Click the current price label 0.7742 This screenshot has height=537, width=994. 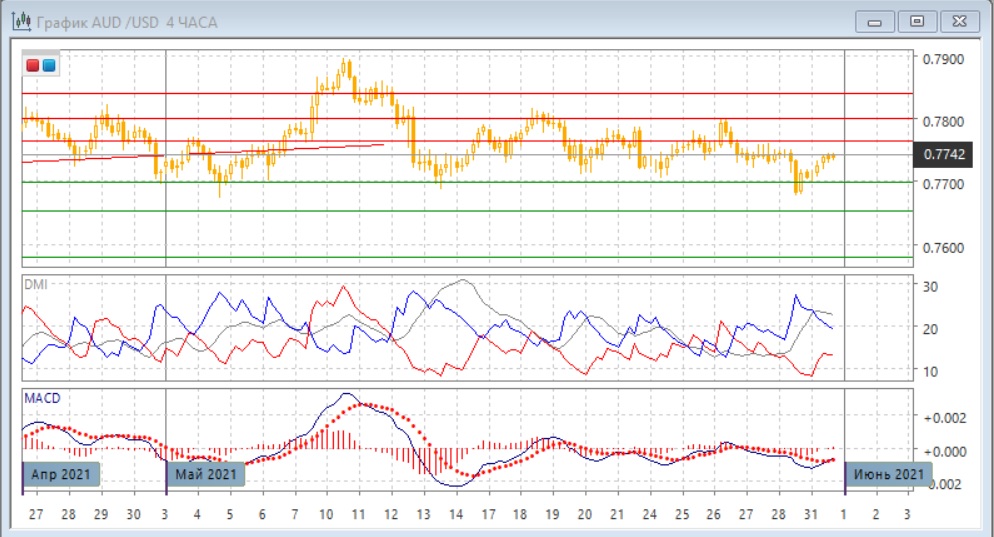(x=944, y=154)
